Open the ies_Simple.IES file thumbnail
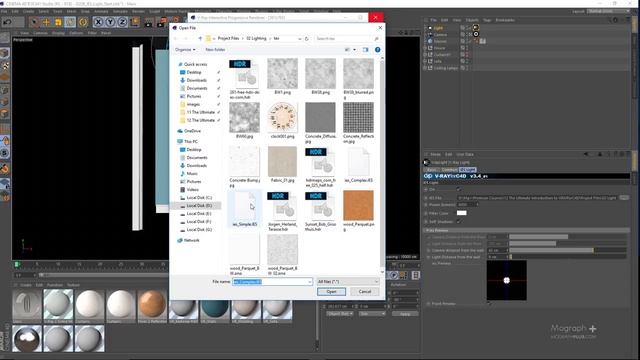Image resolution: width=640 pixels, height=360 pixels. click(244, 209)
